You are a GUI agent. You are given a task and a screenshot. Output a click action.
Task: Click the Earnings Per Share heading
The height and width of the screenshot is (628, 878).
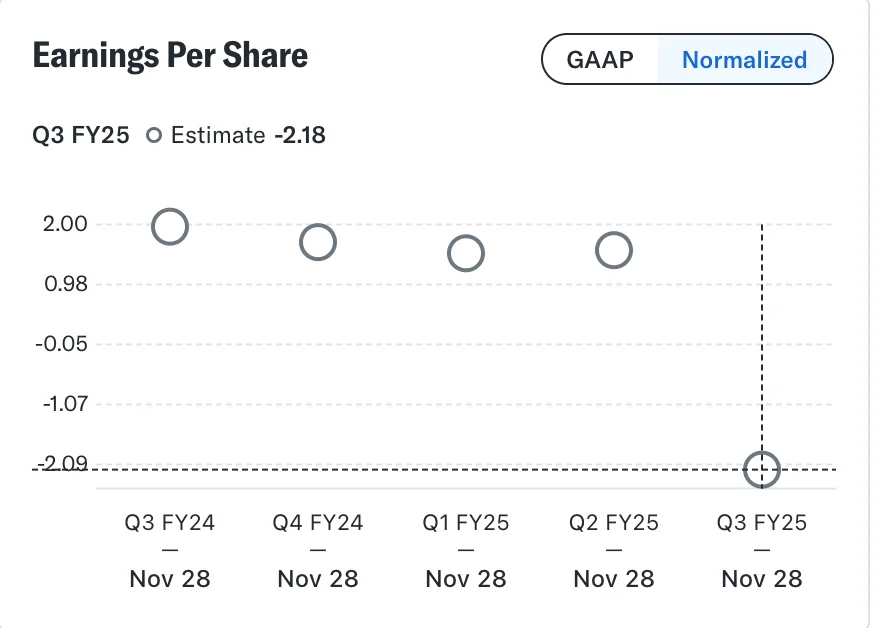point(170,56)
